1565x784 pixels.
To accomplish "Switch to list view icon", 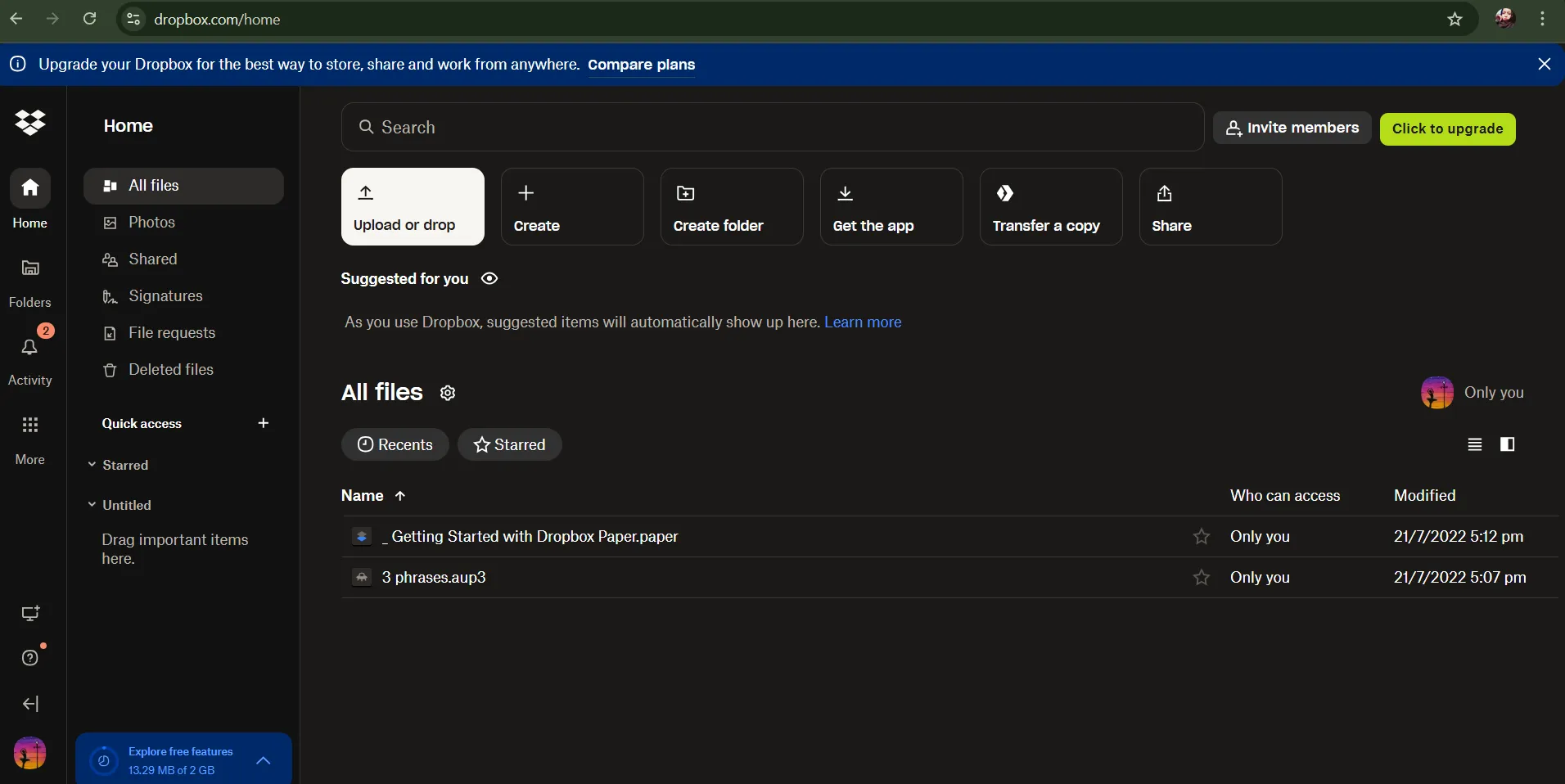I will [x=1475, y=444].
